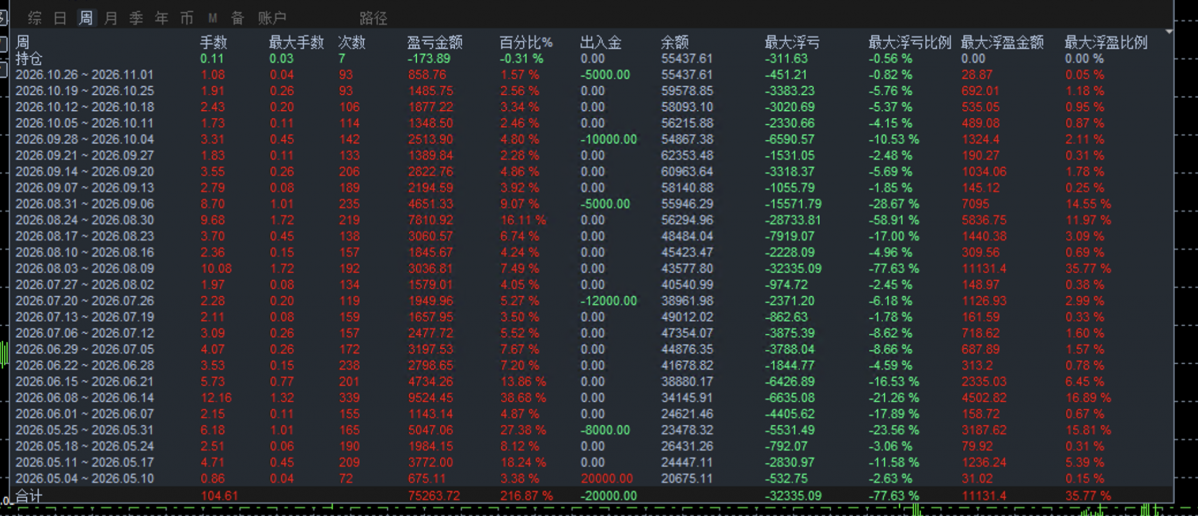Sort by the 最大浮亏比例 column header

coord(910,44)
